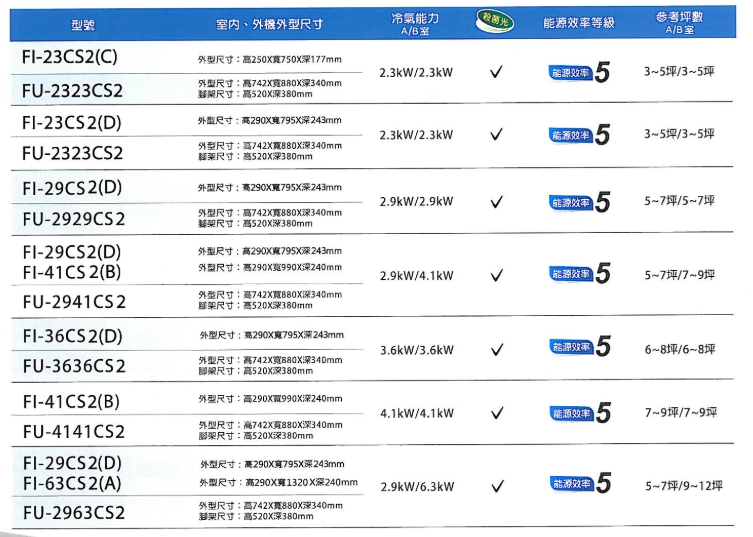This screenshot has height=537, width=753.
Task: Click the 6~8坪/6~8坪 reference area value
Action: pos(680,349)
